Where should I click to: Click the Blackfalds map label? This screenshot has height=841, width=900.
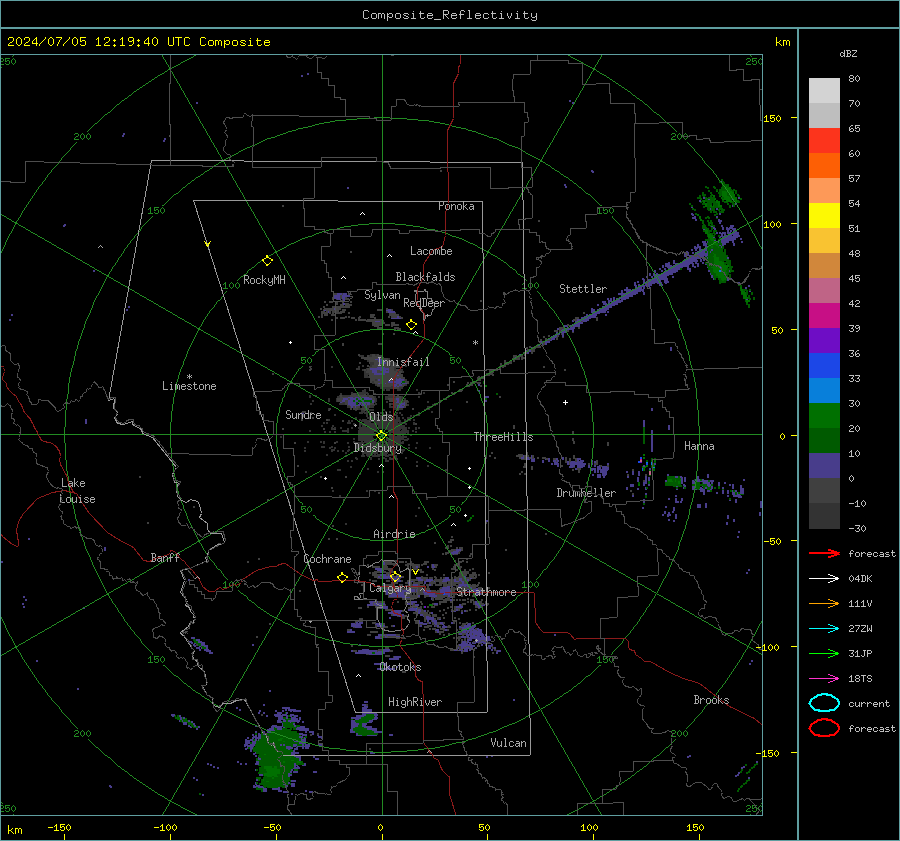tap(425, 277)
